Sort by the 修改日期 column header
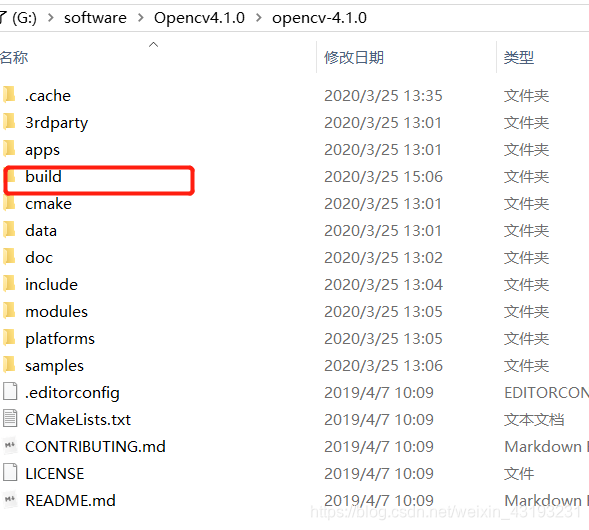 click(354, 58)
